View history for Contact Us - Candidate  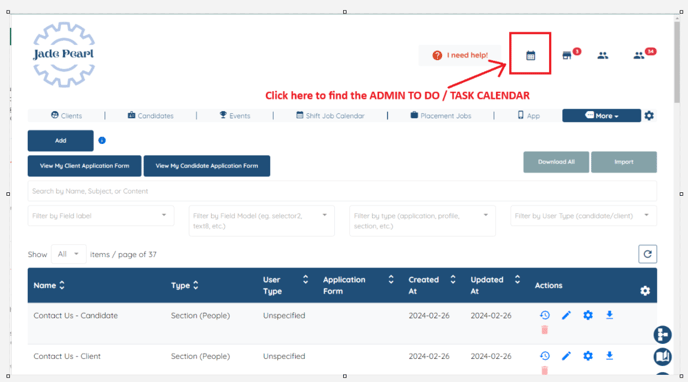[x=545, y=315]
